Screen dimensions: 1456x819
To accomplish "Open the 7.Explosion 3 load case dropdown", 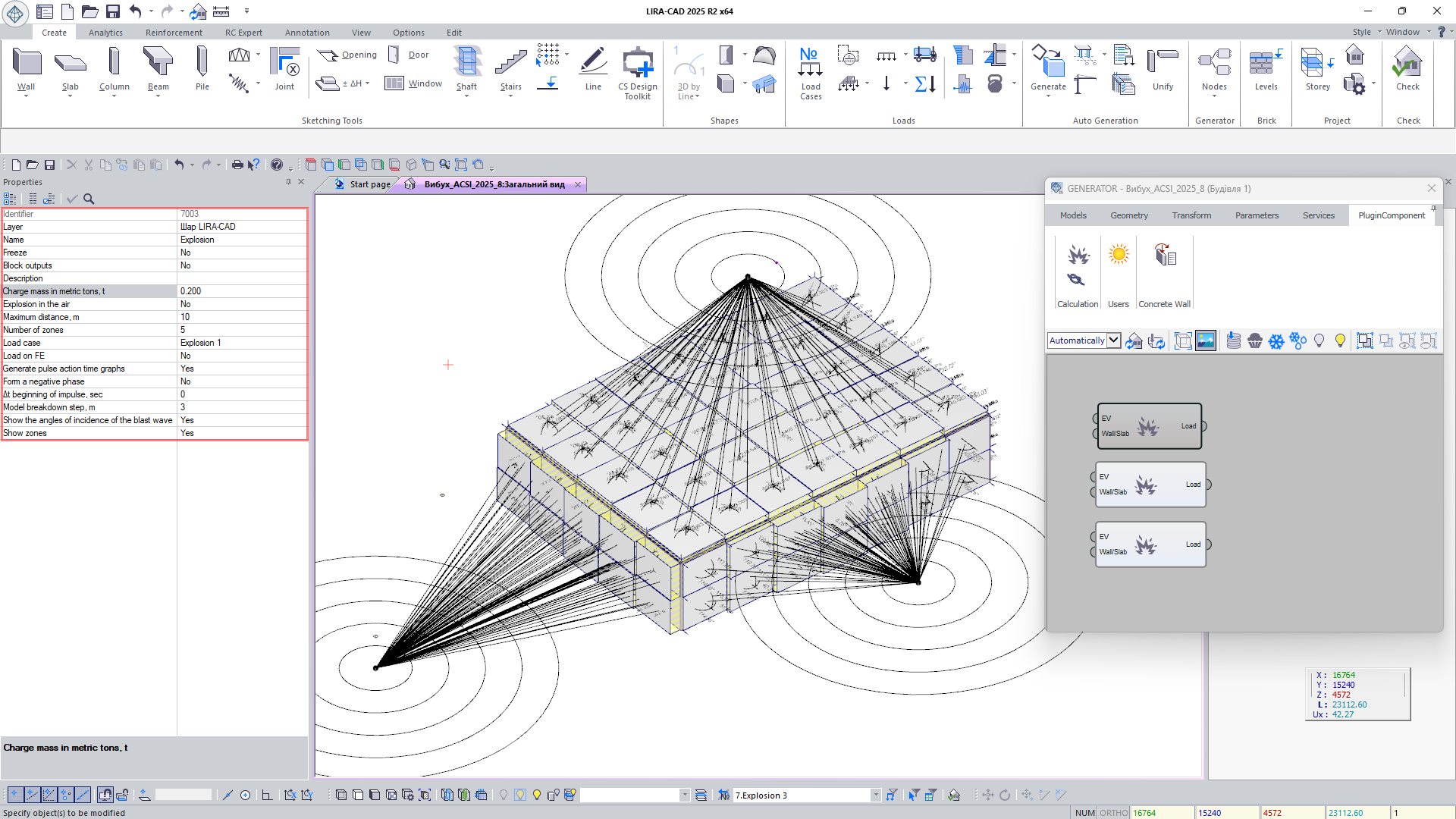I will point(875,795).
